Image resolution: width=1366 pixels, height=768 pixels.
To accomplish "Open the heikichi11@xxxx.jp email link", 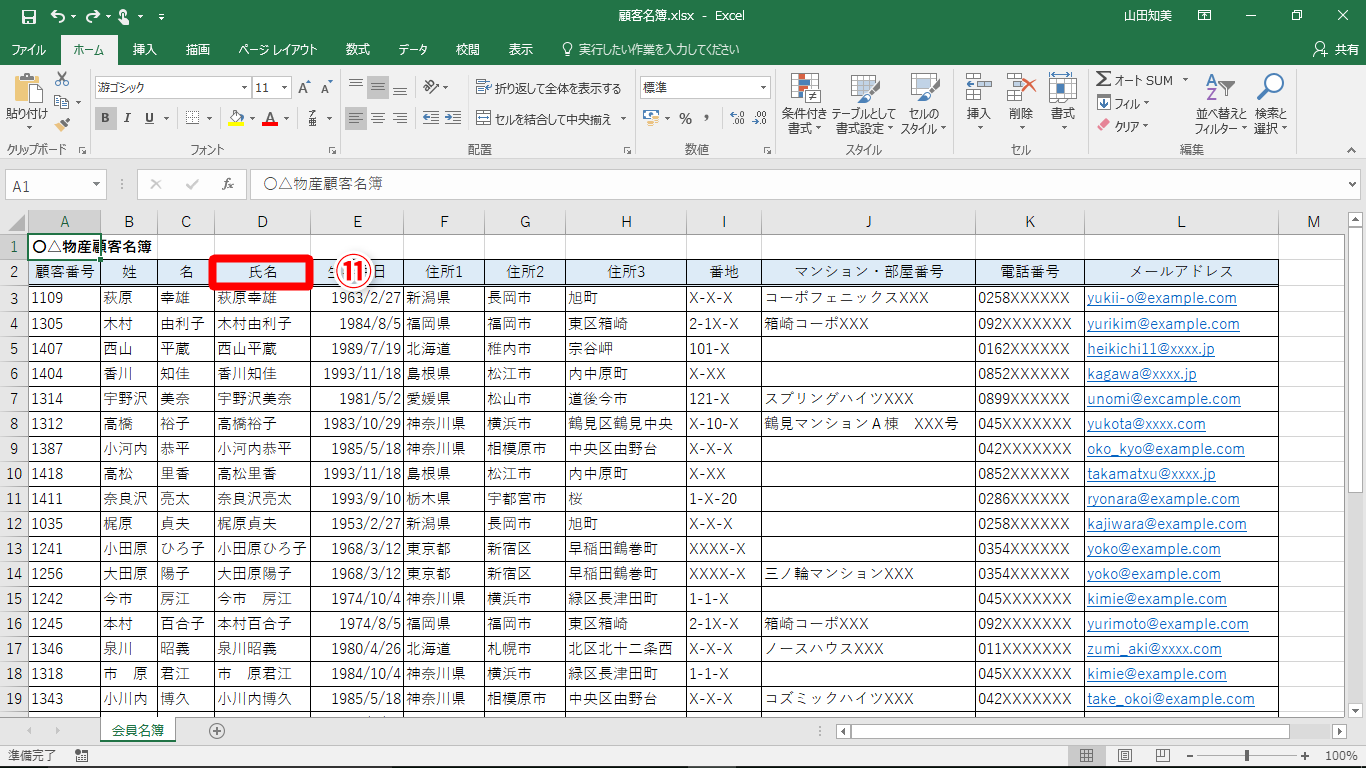I will click(1151, 349).
